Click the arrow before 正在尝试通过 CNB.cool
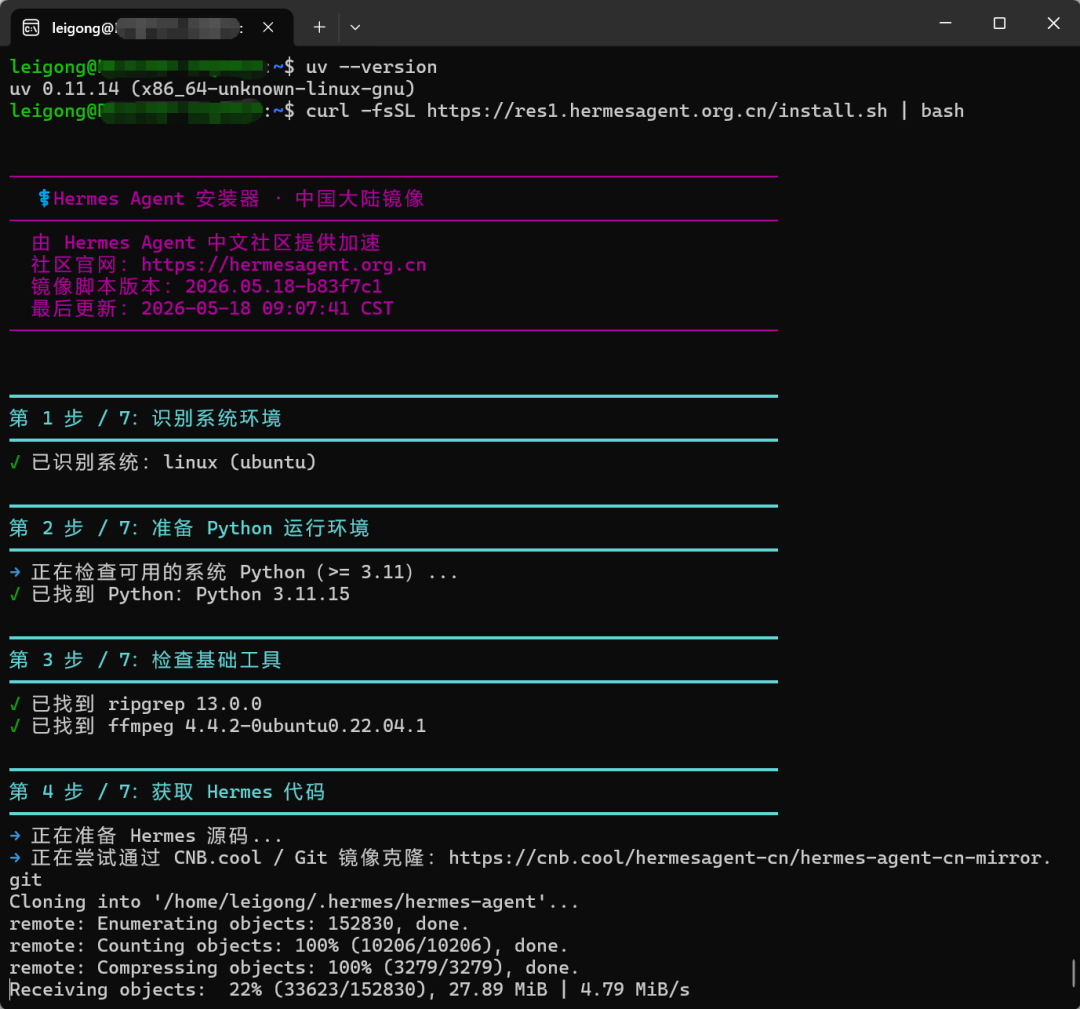This screenshot has width=1080, height=1009. 15,858
